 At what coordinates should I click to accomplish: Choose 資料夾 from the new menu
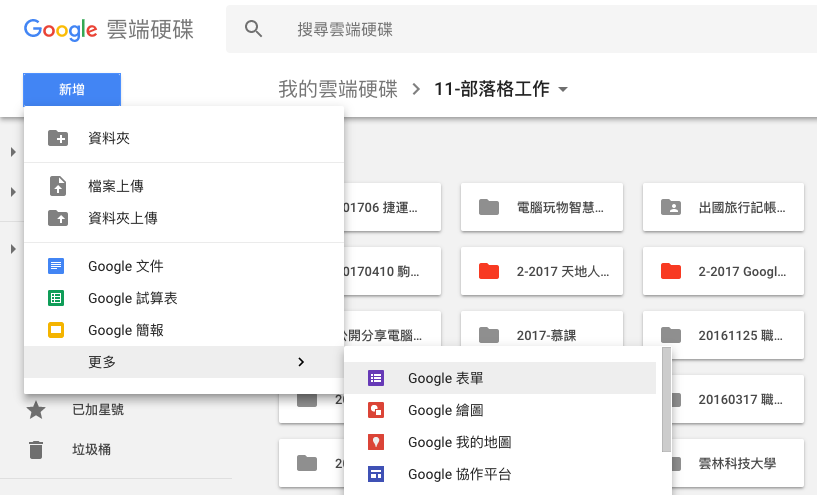click(x=184, y=138)
